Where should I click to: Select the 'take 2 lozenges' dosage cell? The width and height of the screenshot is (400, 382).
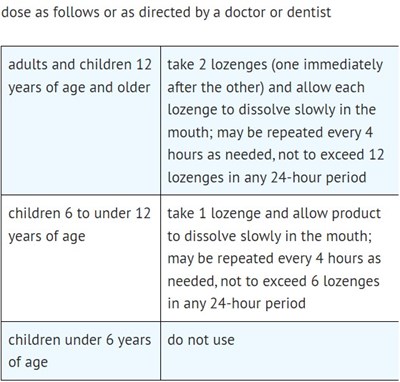tap(280, 121)
